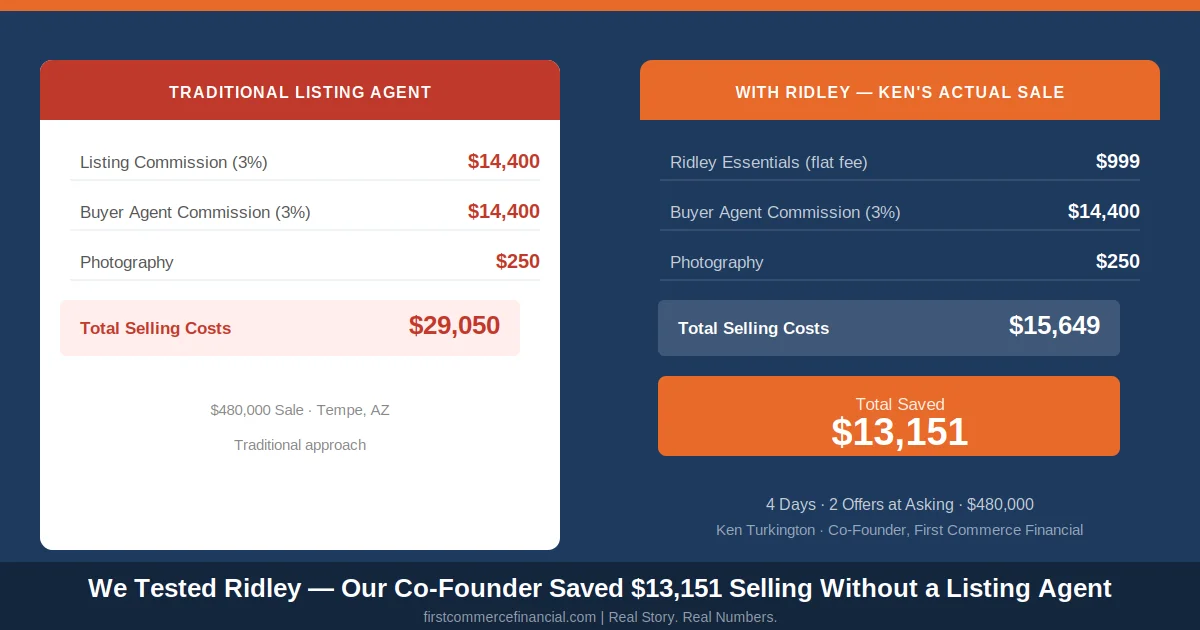
Task: Click the $480,000 Sale · Tempe, AZ caption
Action: [300, 410]
